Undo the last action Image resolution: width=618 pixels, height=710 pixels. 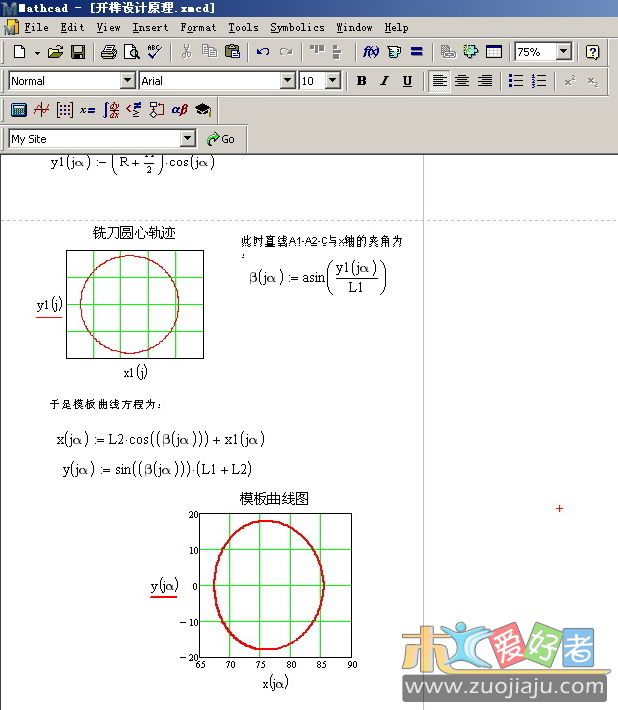click(x=263, y=52)
